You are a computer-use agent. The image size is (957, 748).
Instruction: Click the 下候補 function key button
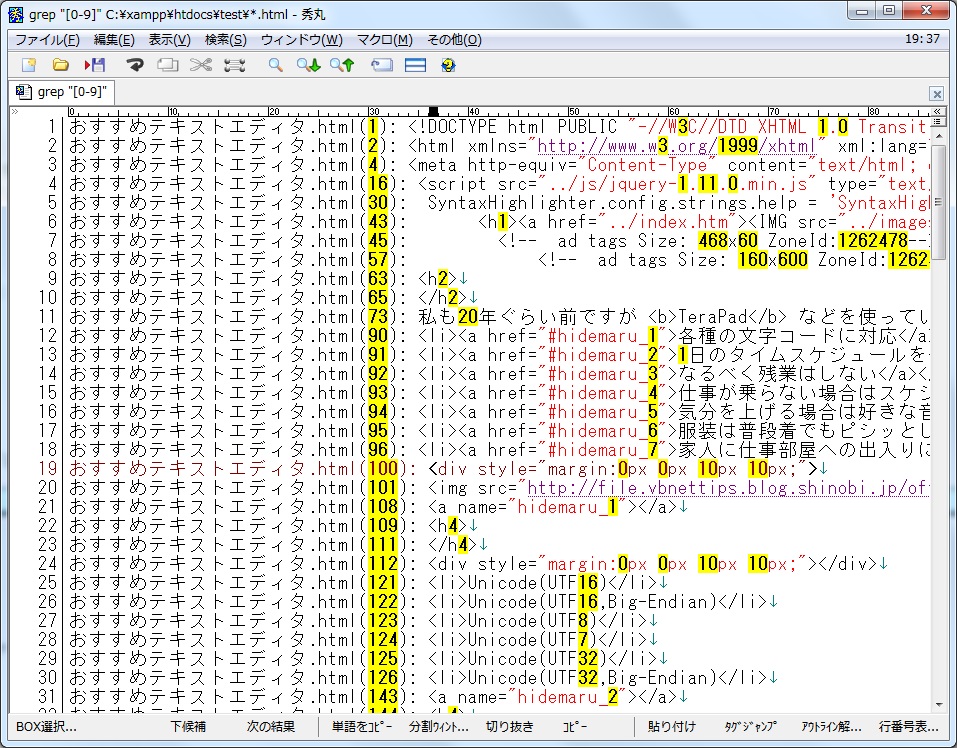click(188, 727)
